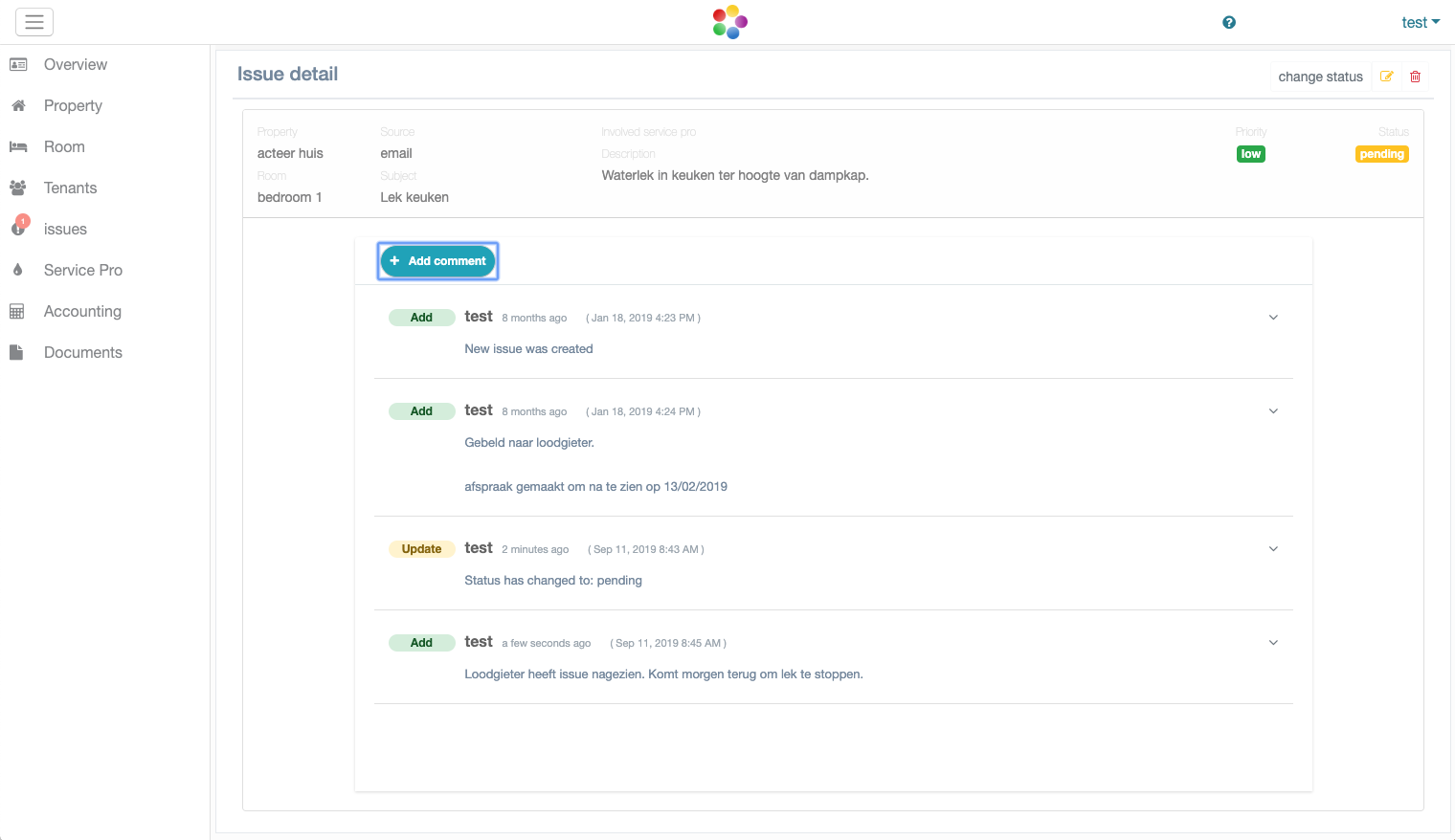This screenshot has height=840, width=1455.
Task: Click the colorful app logo
Action: 729,22
